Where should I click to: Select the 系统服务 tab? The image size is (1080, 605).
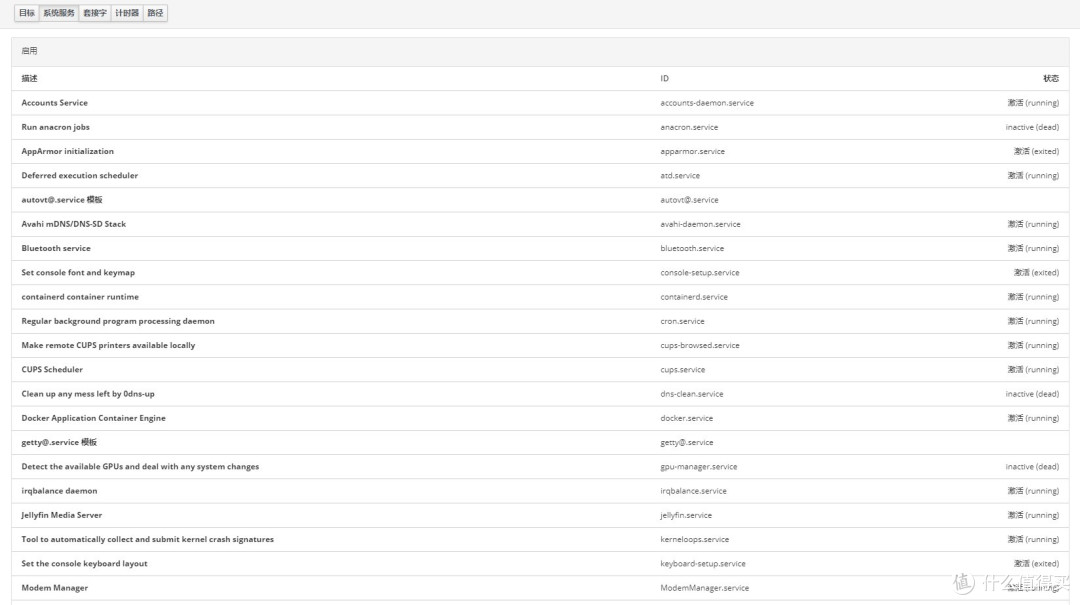pos(58,13)
